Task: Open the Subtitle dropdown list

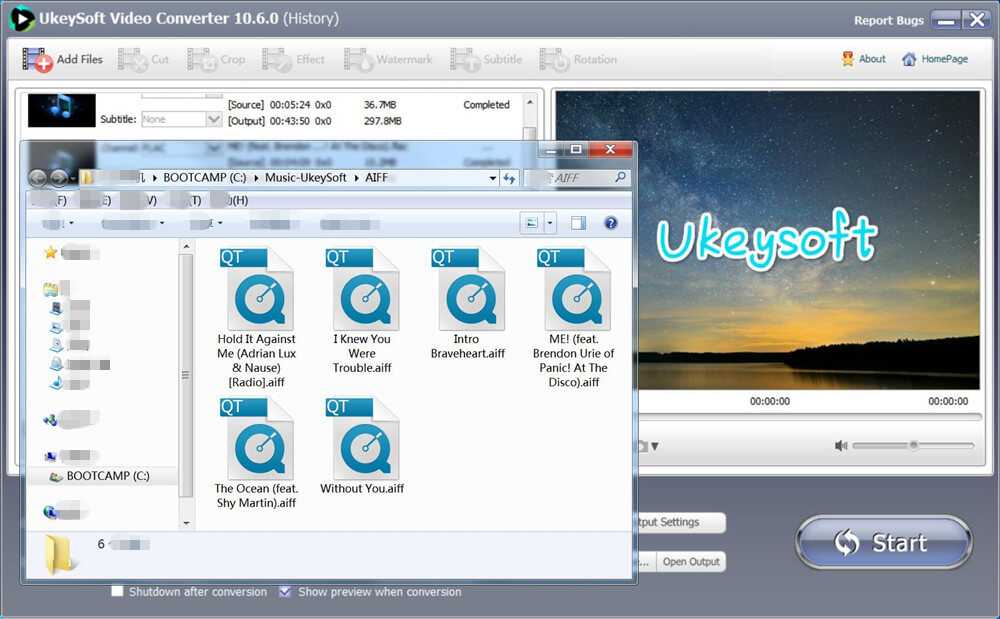Action: click(x=213, y=119)
